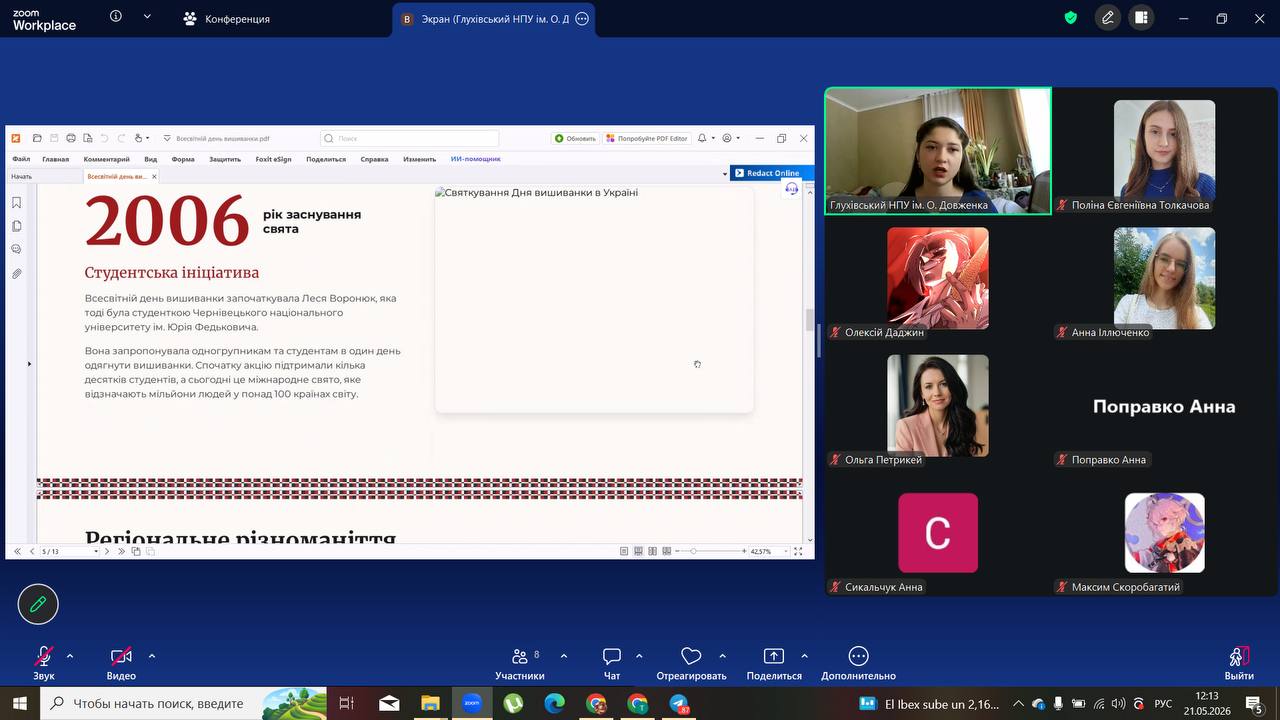The image size is (1280, 720).
Task: Click the green pencil annotation button
Action: pyautogui.click(x=38, y=604)
